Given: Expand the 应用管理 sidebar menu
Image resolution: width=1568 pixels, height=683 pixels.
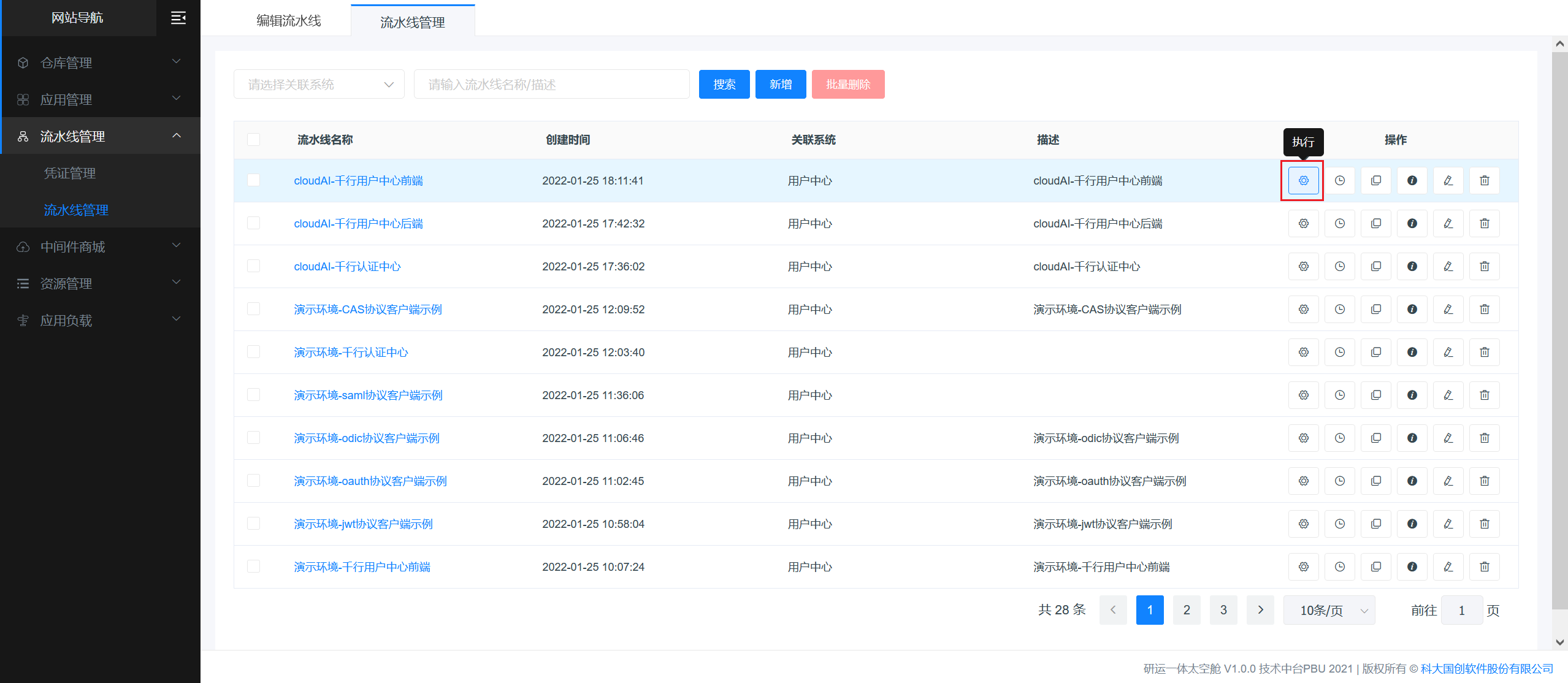Looking at the screenshot, I should coord(101,99).
